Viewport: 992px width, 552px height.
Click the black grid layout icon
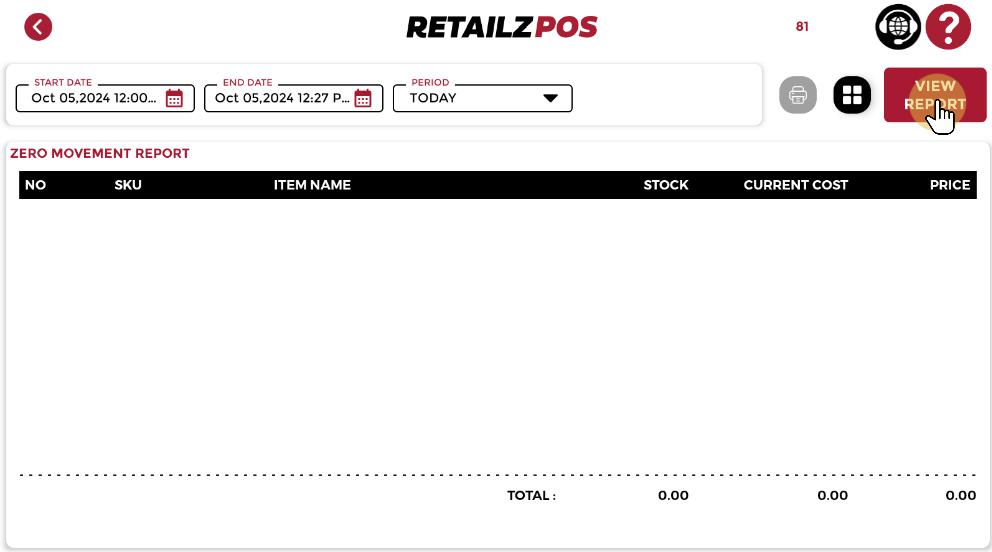tap(852, 95)
